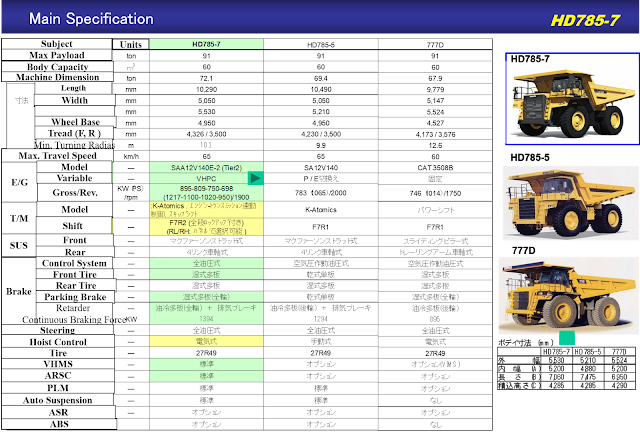Viewport: 640px width, 436px height.
Task: Click the PLM row label
Action: 58,387
